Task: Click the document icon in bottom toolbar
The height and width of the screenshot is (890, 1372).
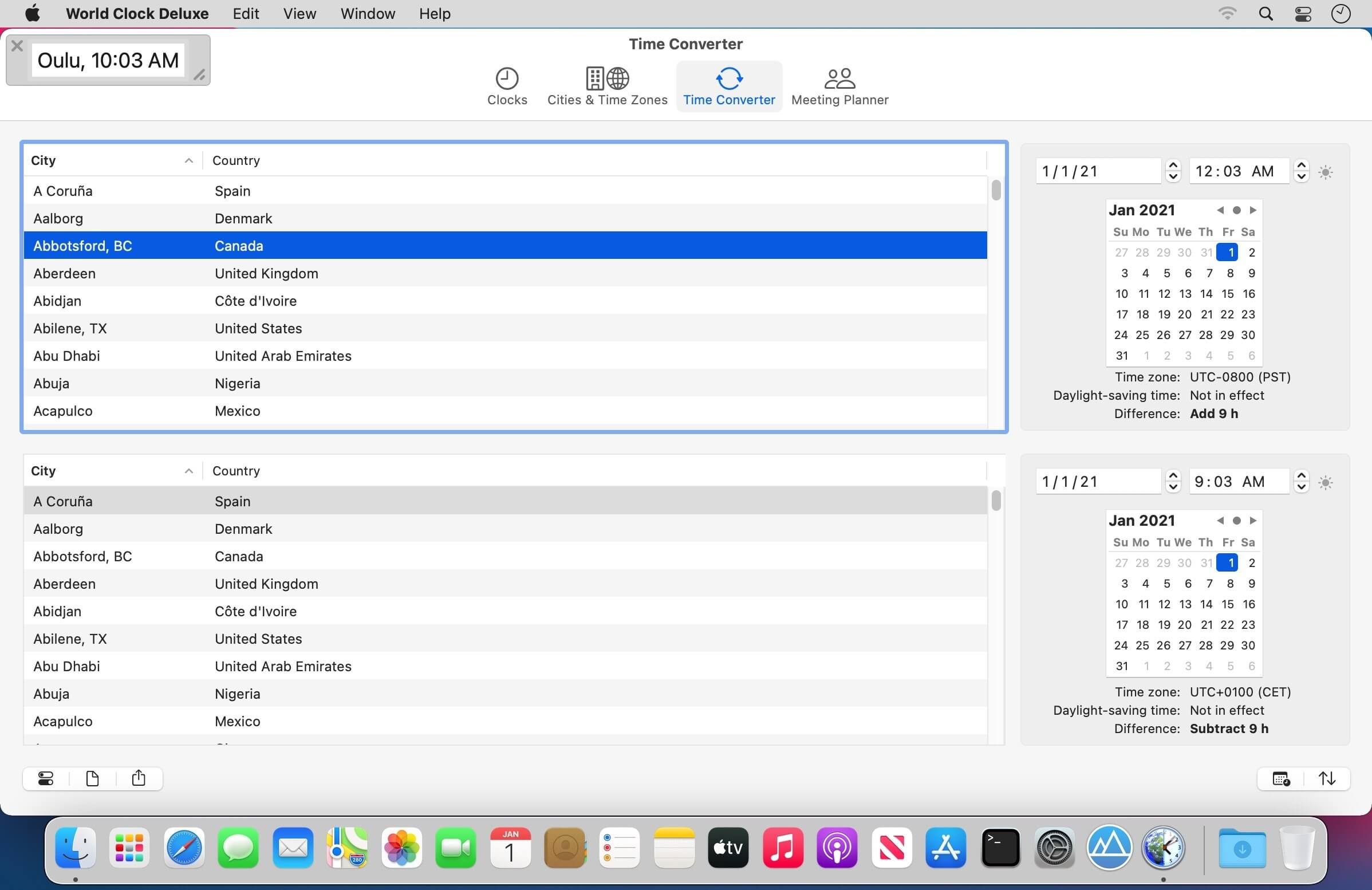Action: (x=92, y=779)
